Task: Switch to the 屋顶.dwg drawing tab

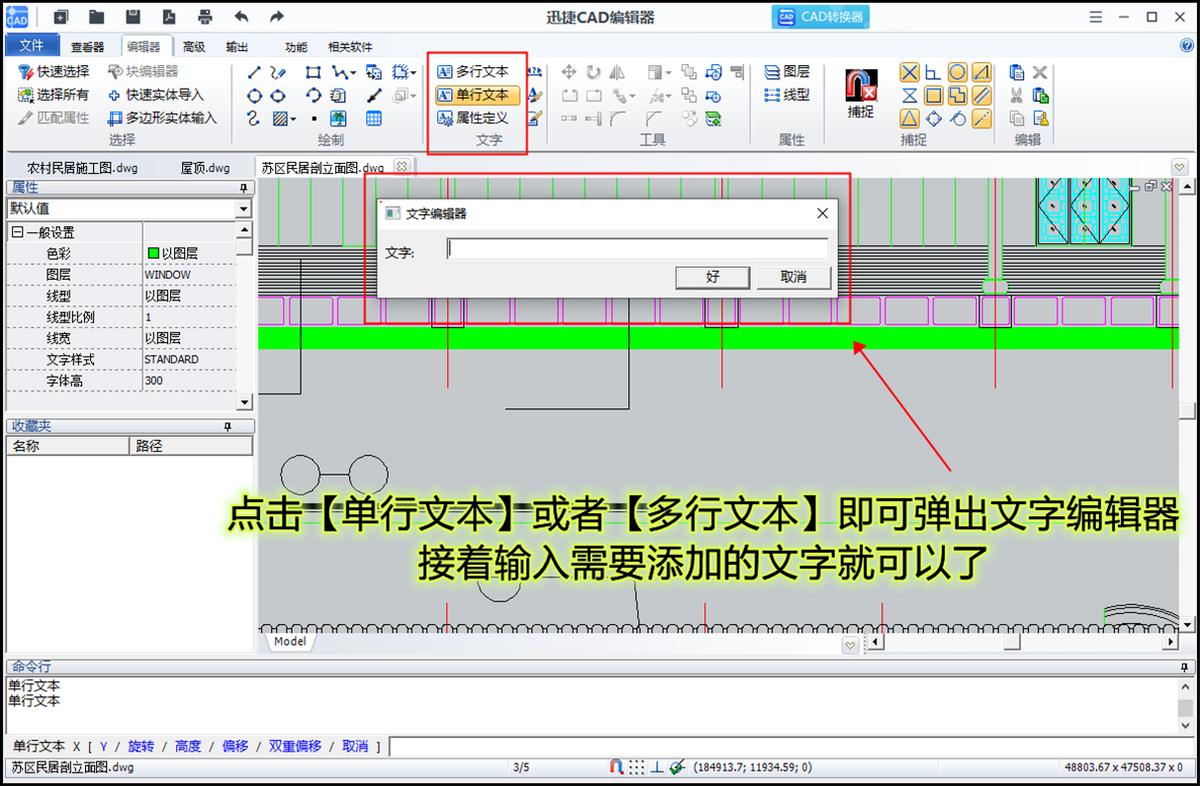Action: 204,166
